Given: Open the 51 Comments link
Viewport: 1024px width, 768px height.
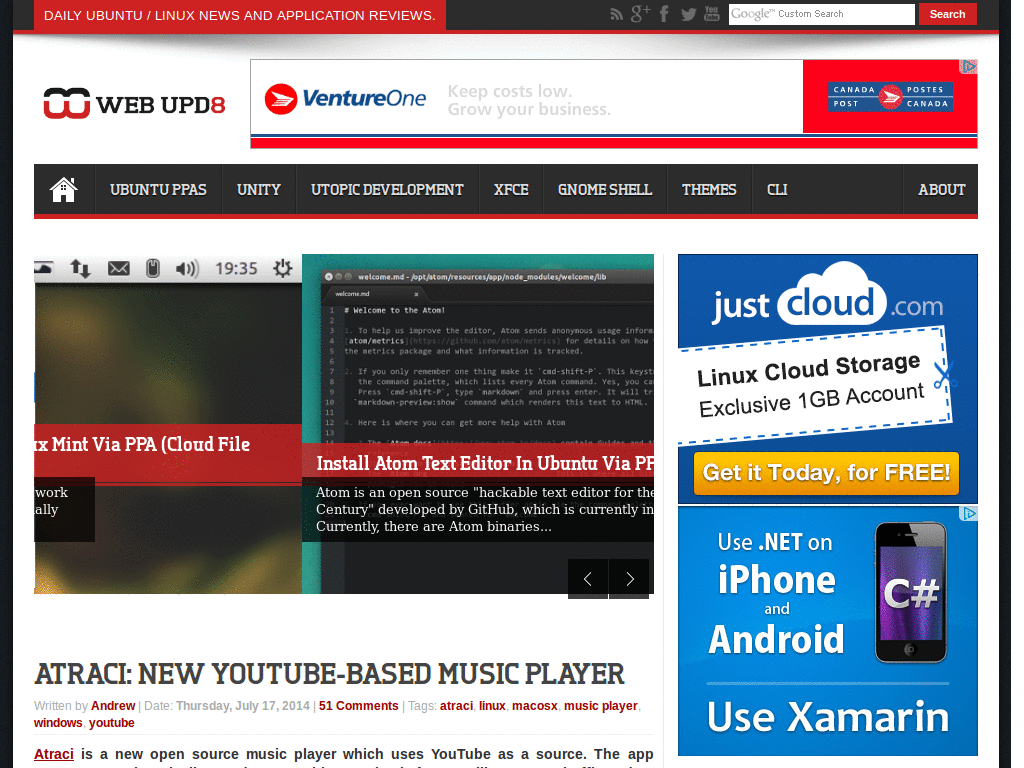Looking at the screenshot, I should click(359, 706).
